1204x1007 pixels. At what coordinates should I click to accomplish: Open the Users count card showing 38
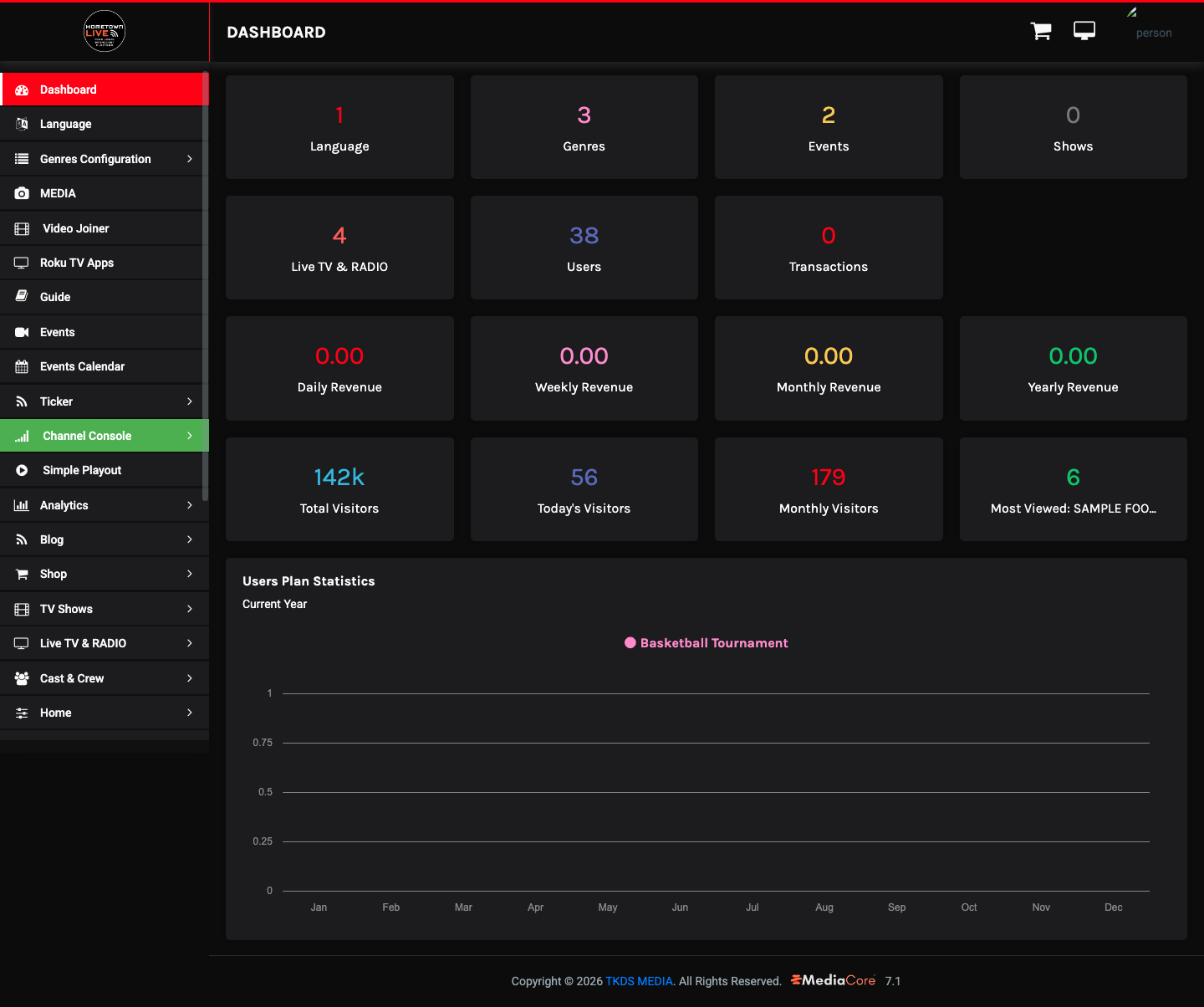coord(584,248)
